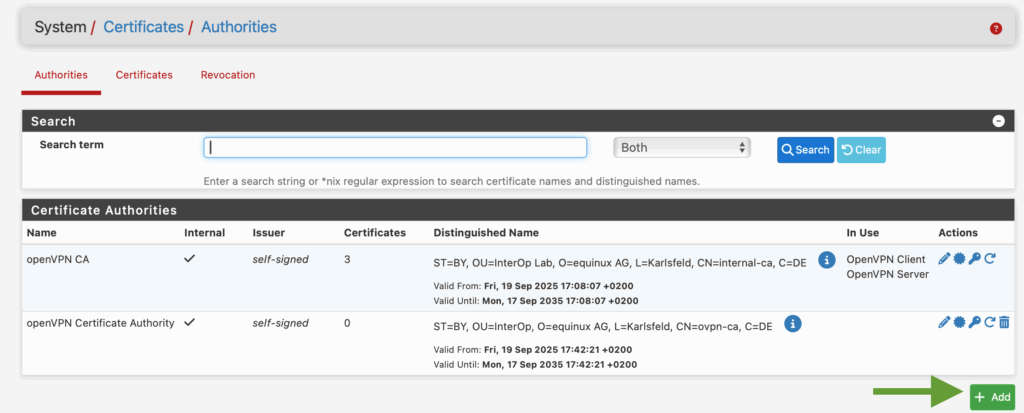Export key for openVPN Certificate Authority
This screenshot has height=413, width=1024.
(x=974, y=322)
